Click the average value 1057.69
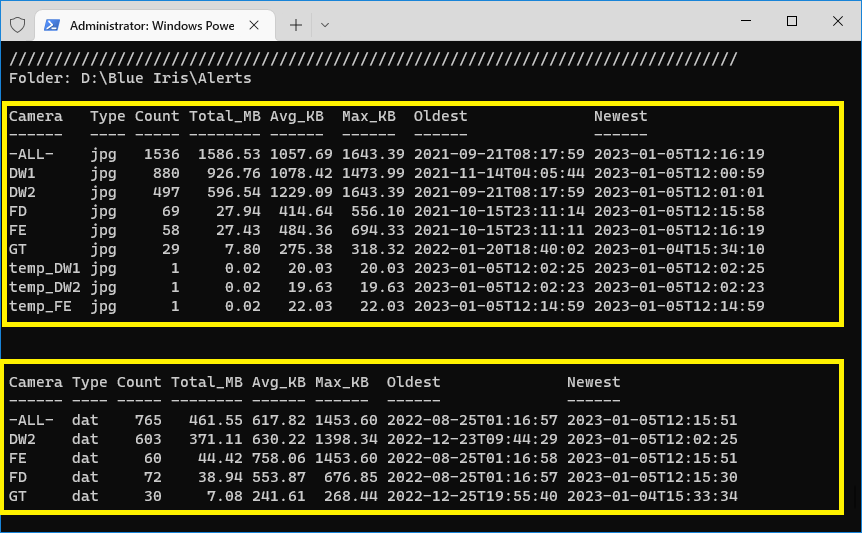The height and width of the screenshot is (533, 862). point(301,154)
